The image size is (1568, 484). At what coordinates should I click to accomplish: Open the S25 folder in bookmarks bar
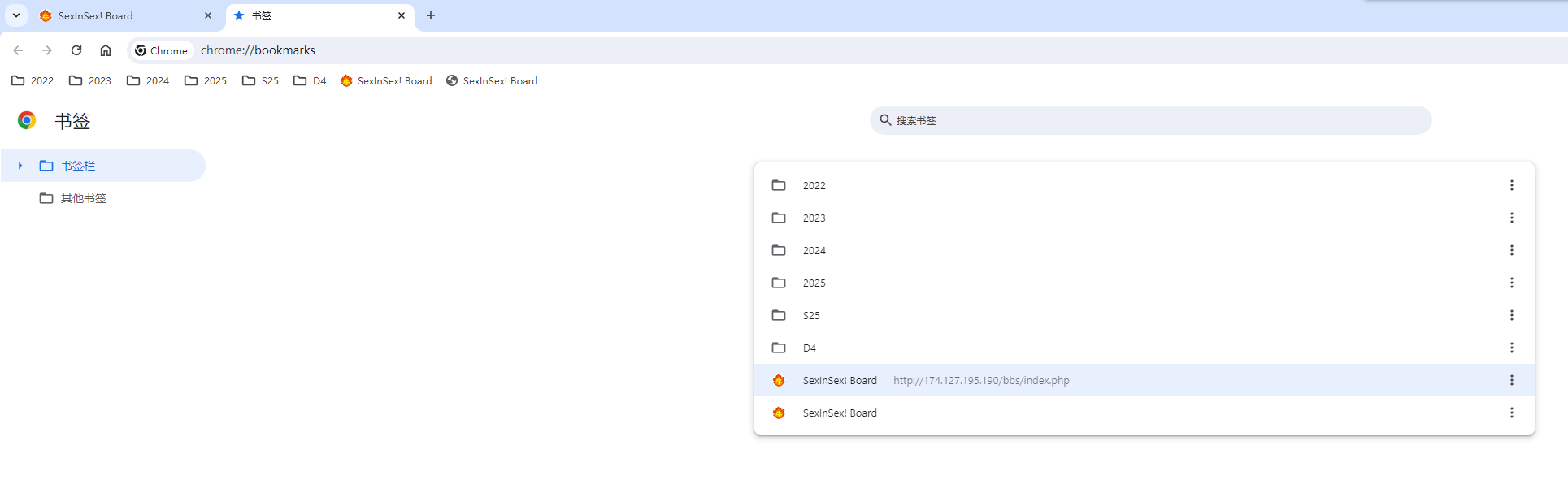pyautogui.click(x=260, y=80)
